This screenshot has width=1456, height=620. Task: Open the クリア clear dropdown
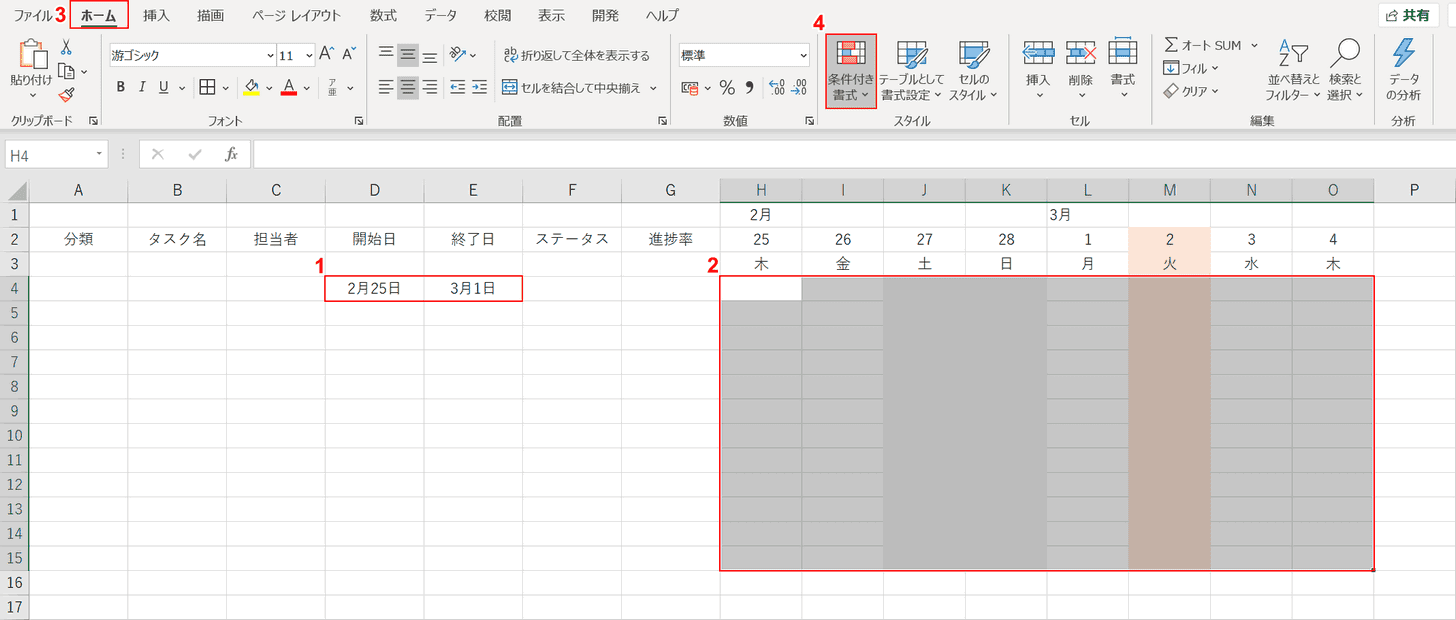1191,91
